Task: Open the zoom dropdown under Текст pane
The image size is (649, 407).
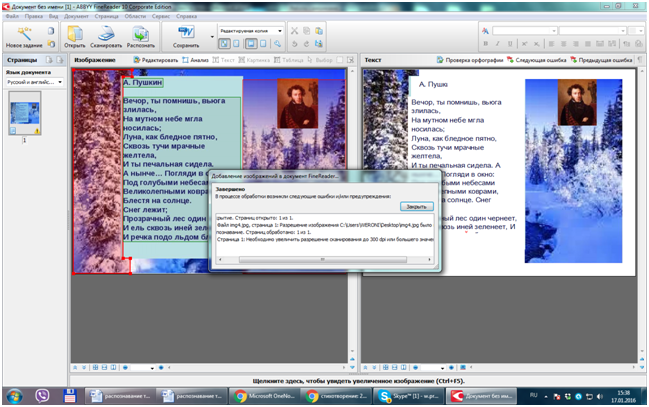Action: 433,368
